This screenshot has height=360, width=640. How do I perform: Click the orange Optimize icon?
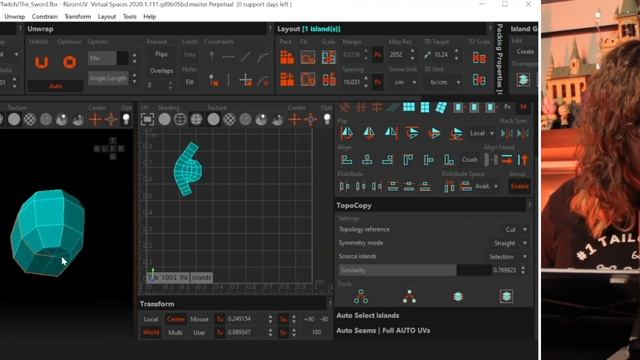[x=70, y=62]
